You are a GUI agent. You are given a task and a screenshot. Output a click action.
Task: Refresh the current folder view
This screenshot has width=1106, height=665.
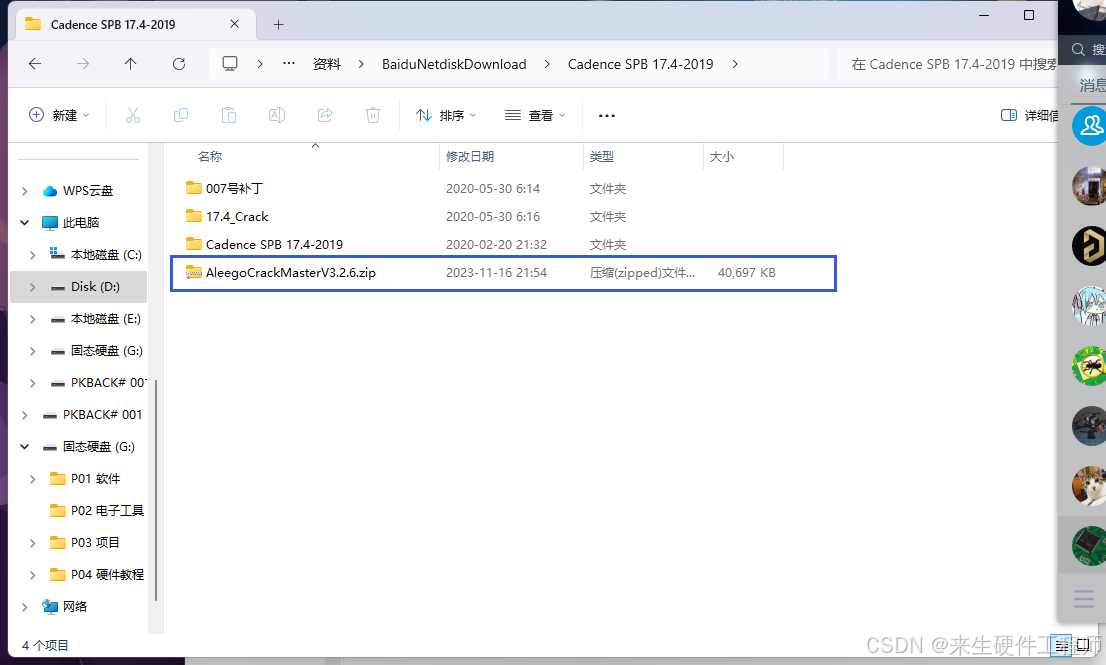(178, 64)
